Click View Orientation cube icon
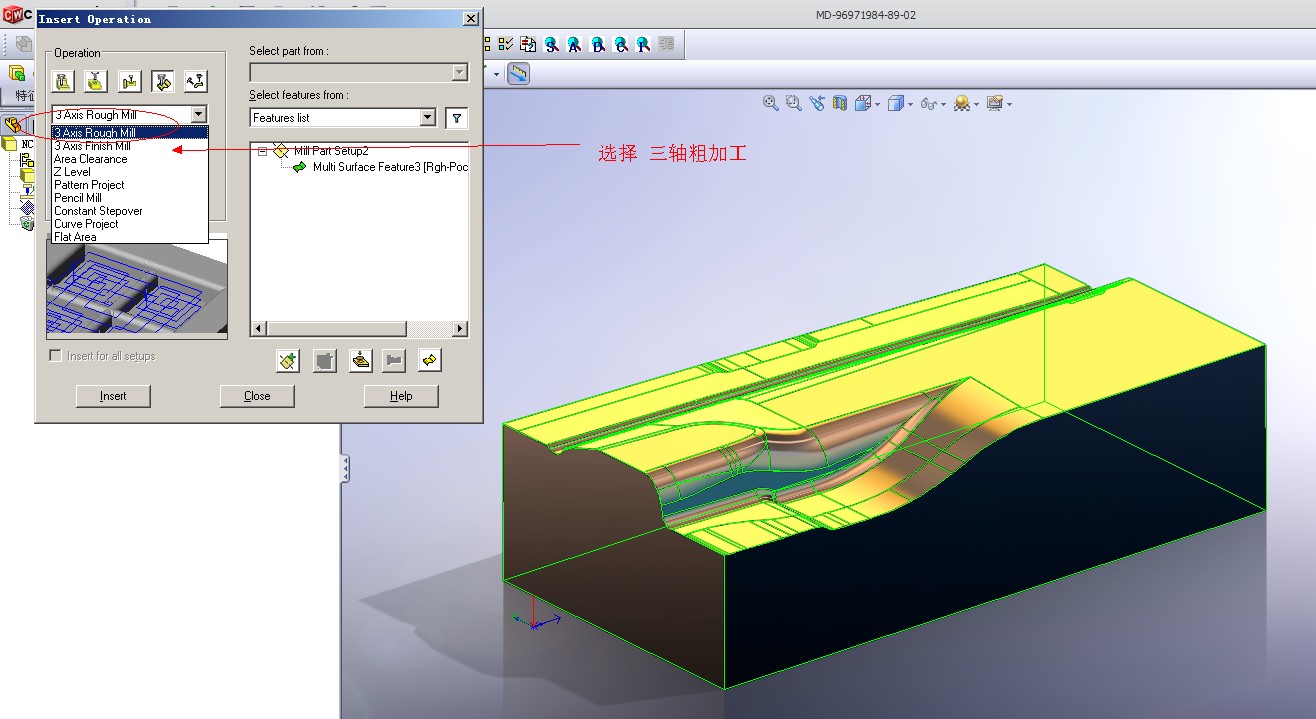 863,103
